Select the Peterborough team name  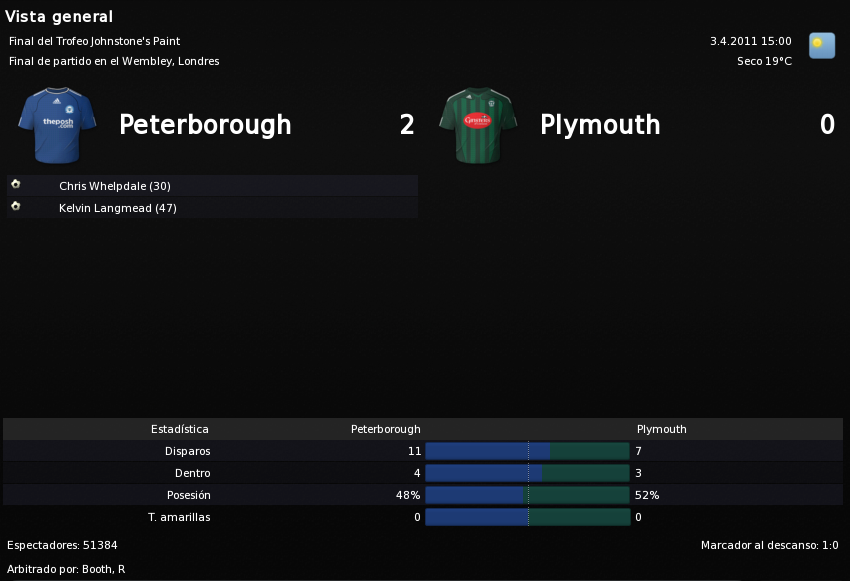[205, 125]
